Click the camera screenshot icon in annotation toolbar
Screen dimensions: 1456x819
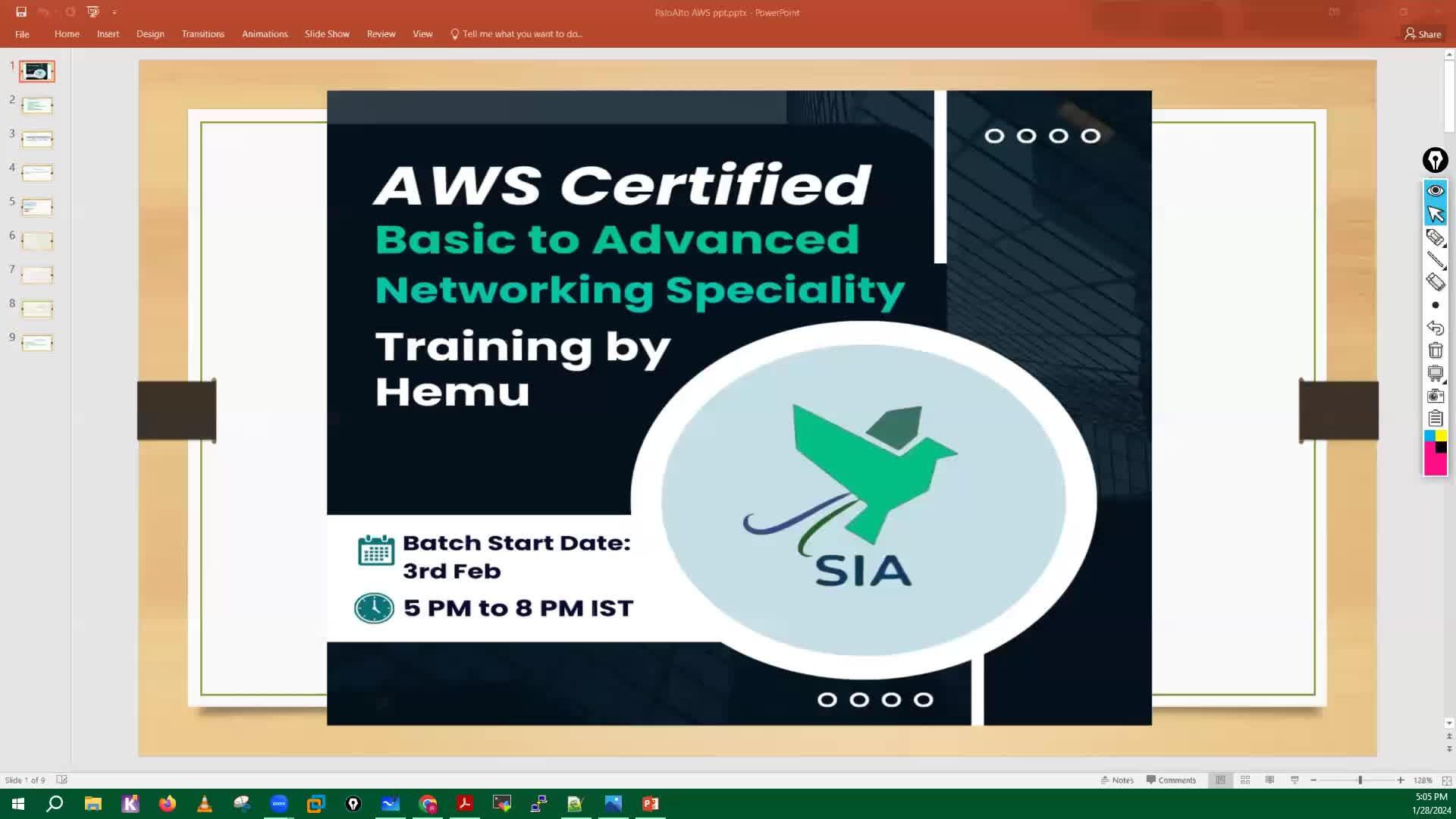point(1435,395)
